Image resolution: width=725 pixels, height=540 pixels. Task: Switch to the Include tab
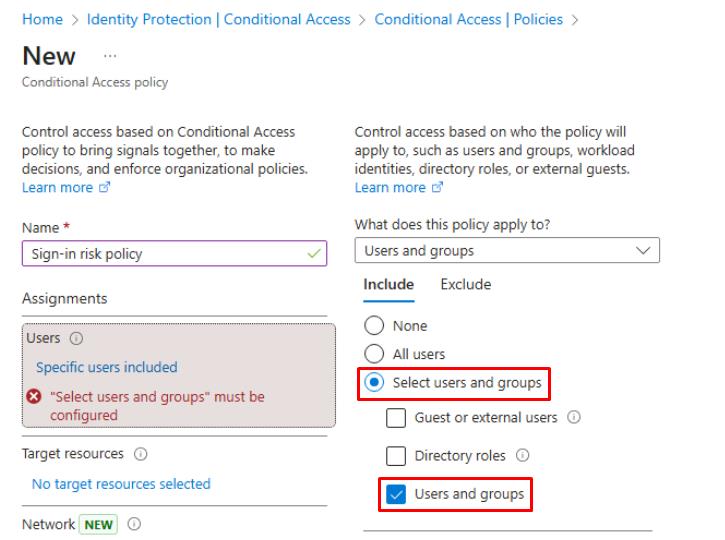pos(388,285)
